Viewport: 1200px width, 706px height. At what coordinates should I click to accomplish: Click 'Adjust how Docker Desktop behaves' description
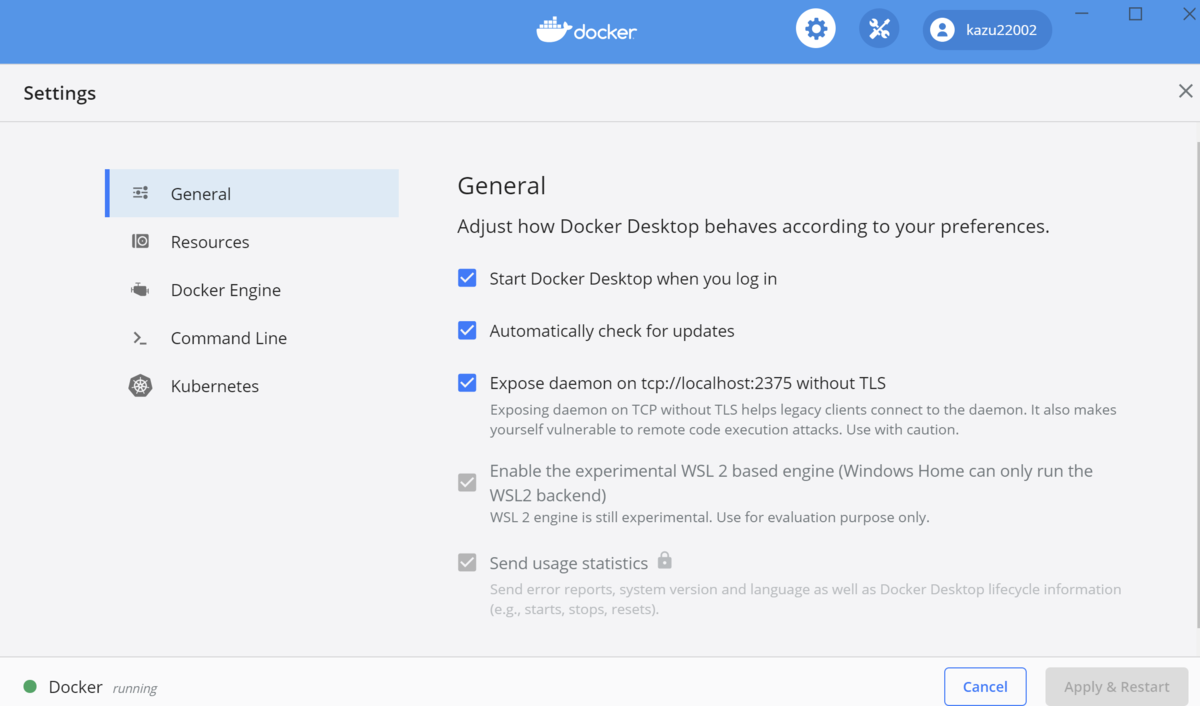coord(753,226)
